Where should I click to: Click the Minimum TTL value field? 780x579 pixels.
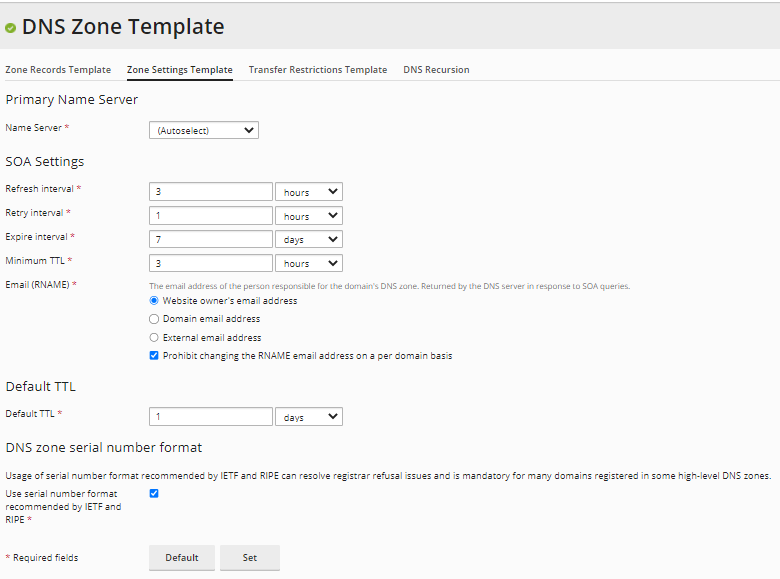pyautogui.click(x=211, y=263)
